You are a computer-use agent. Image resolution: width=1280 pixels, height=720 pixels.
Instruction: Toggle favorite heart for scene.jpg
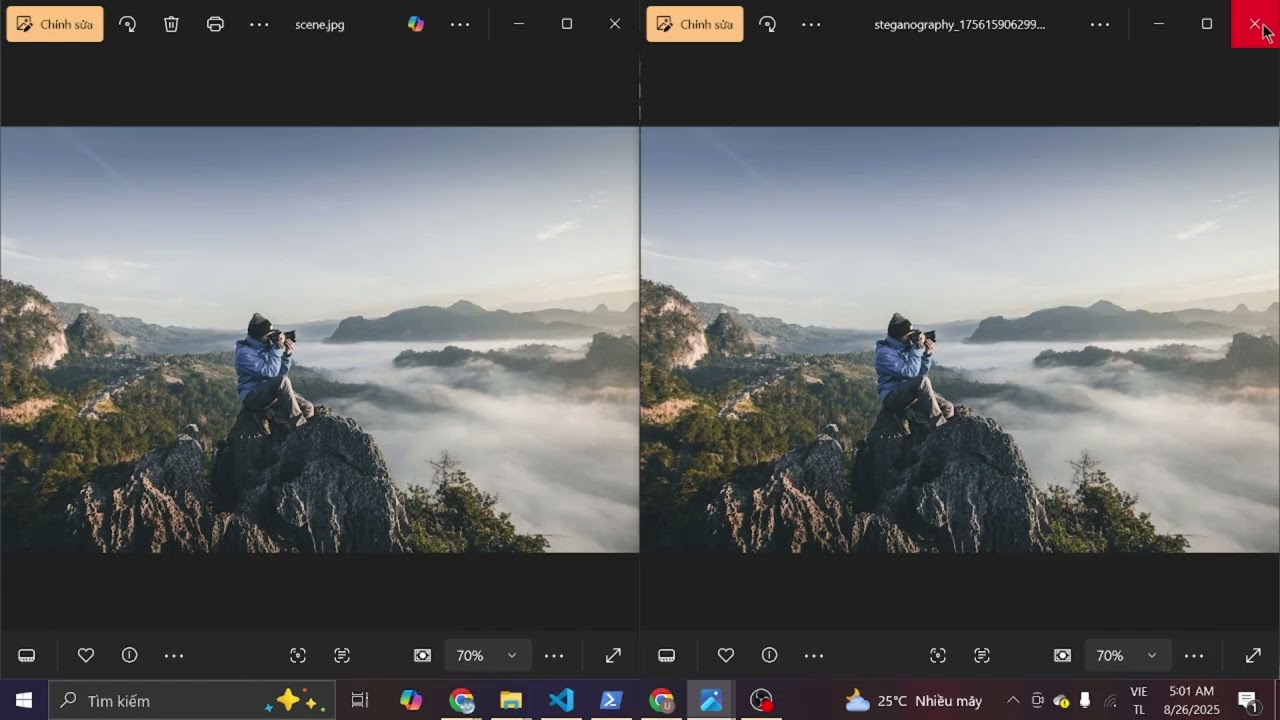(x=86, y=655)
